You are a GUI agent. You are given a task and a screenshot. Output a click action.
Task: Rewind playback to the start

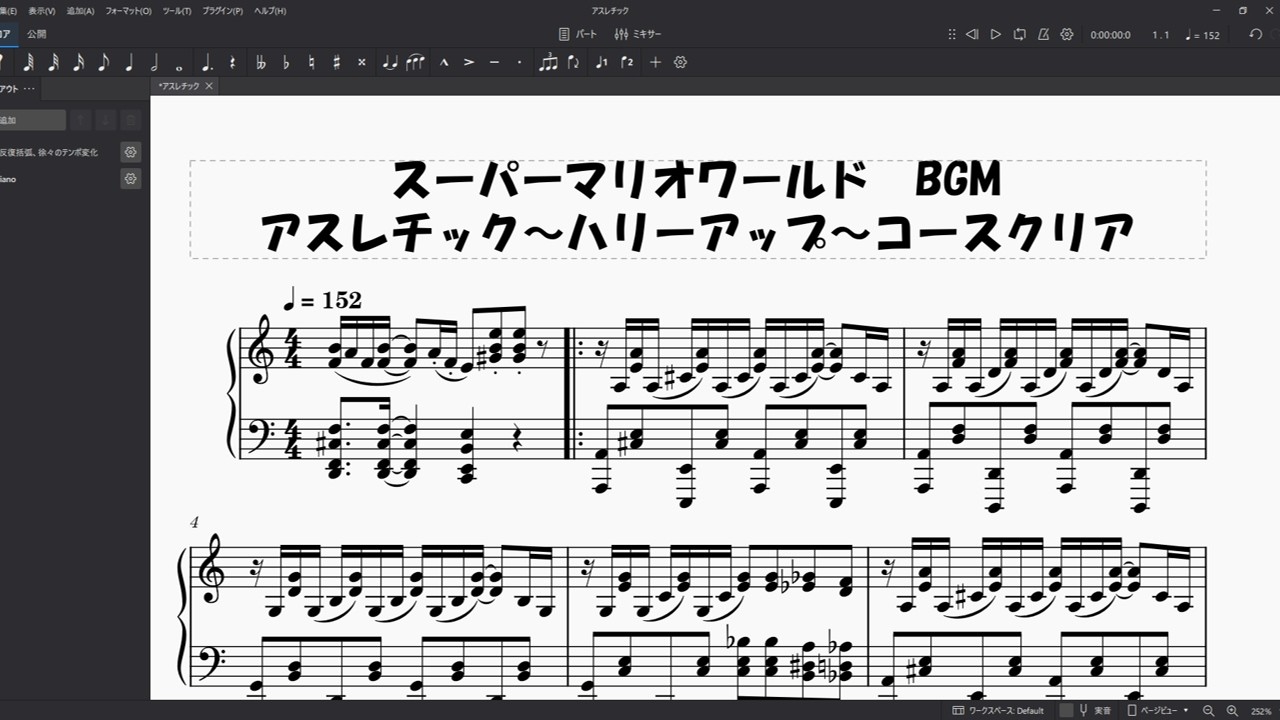pos(971,34)
